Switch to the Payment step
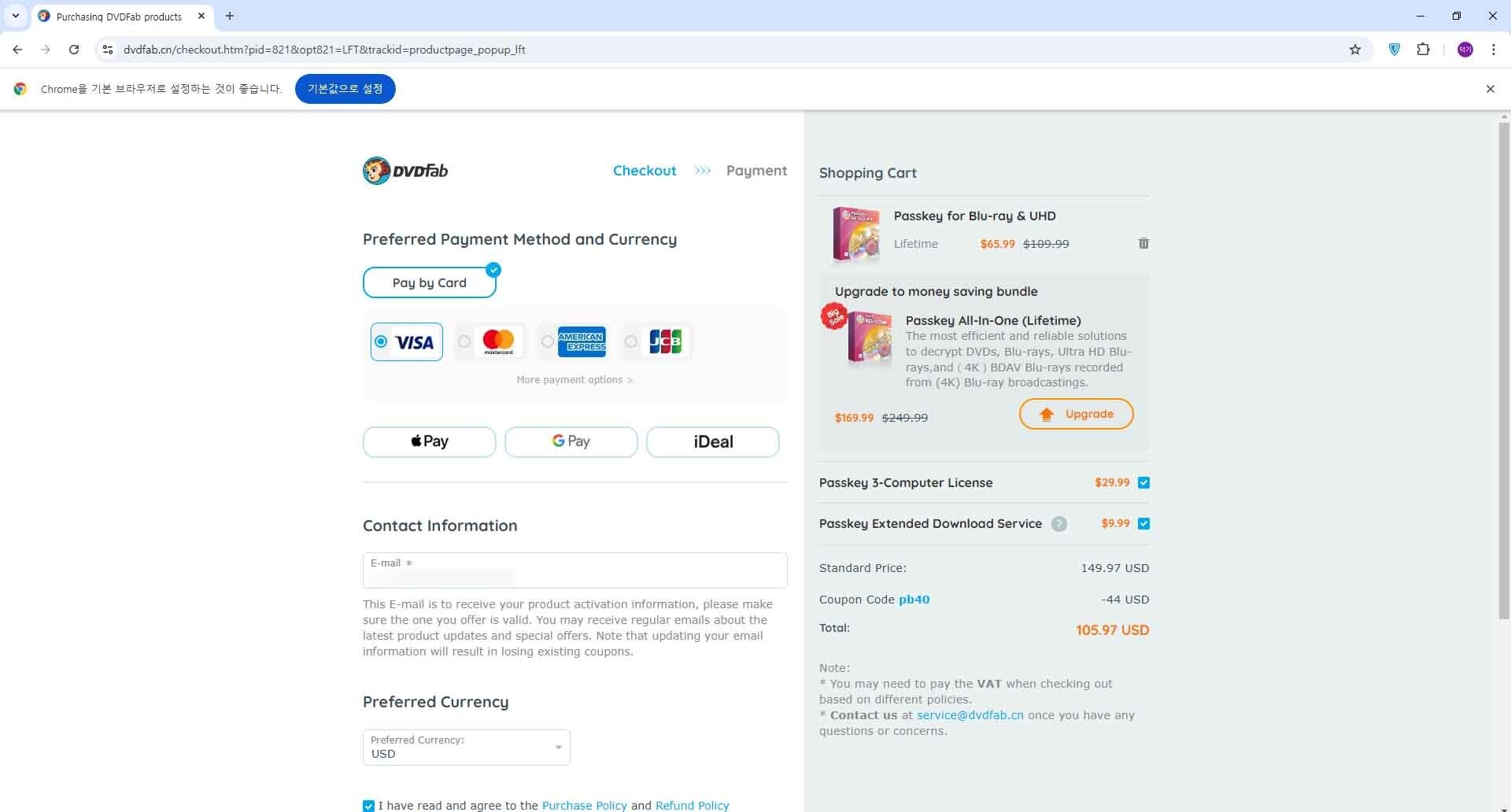This screenshot has width=1511, height=812. 756,171
